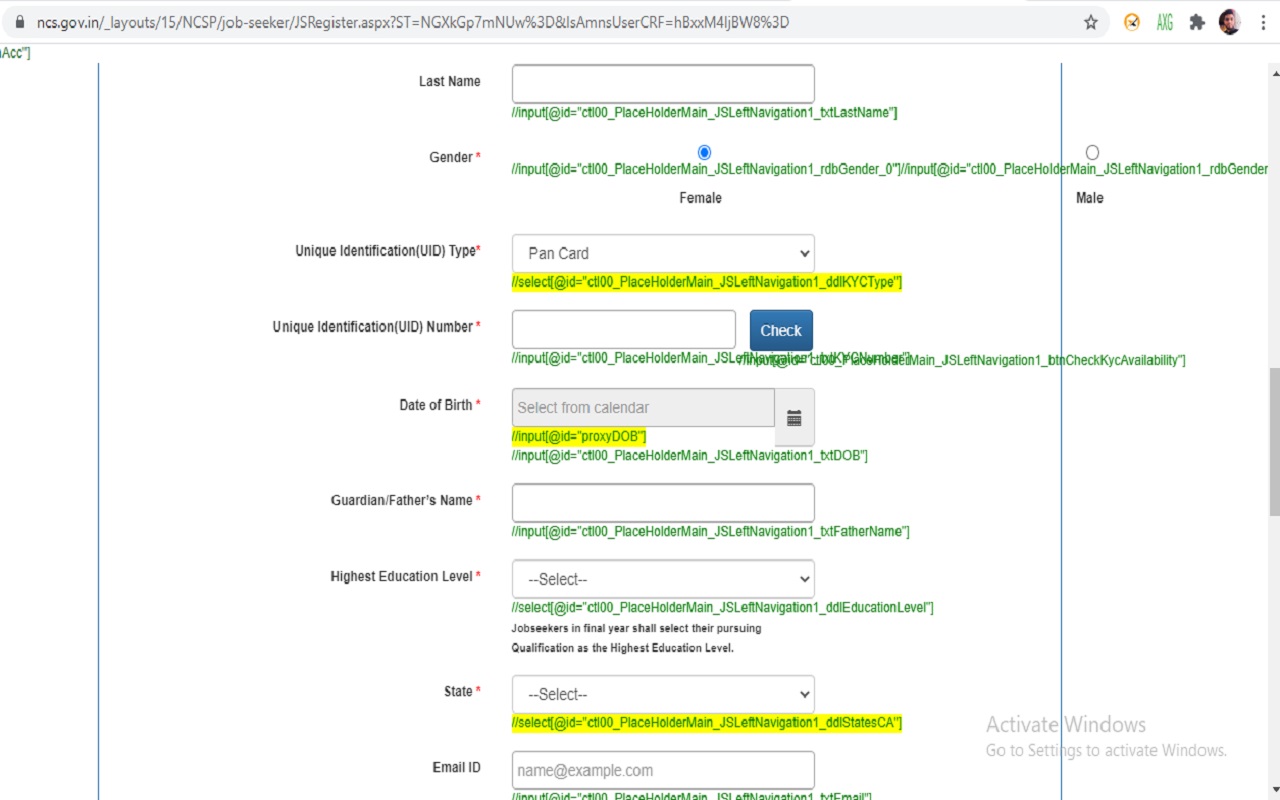
Task: Click the Date of Birth calendar field
Action: tap(643, 408)
